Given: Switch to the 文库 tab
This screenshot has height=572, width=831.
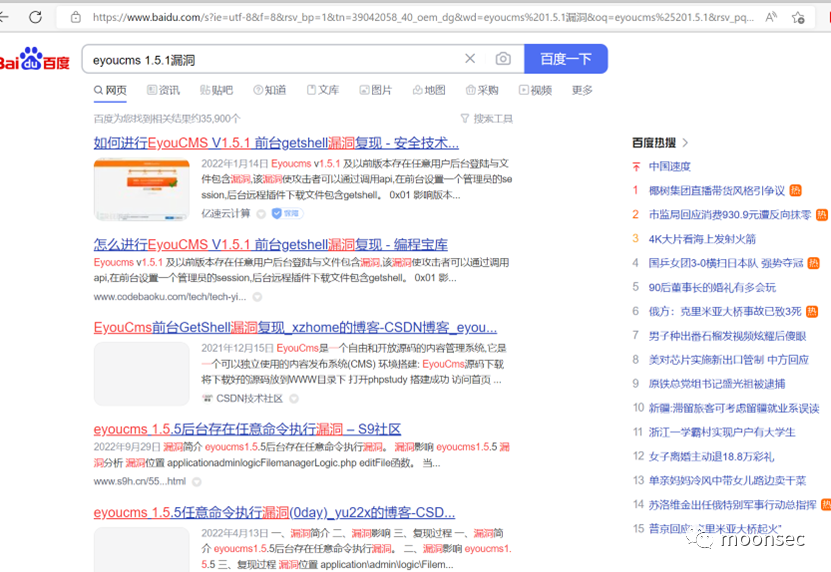Looking at the screenshot, I should click(x=323, y=90).
